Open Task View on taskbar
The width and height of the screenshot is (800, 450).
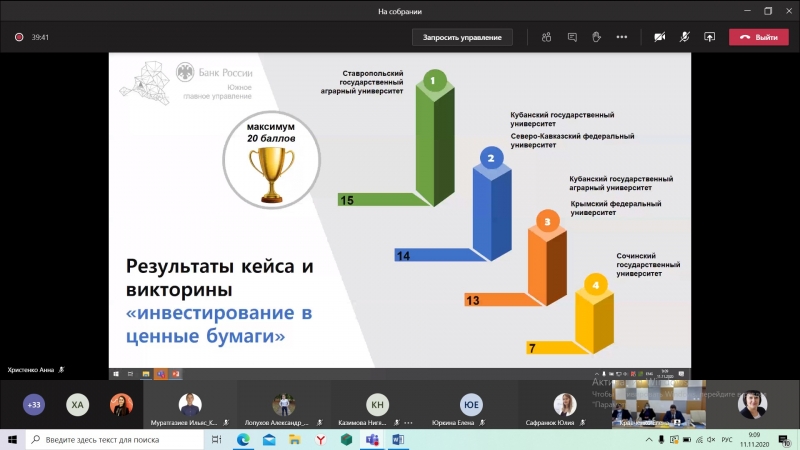[216, 439]
